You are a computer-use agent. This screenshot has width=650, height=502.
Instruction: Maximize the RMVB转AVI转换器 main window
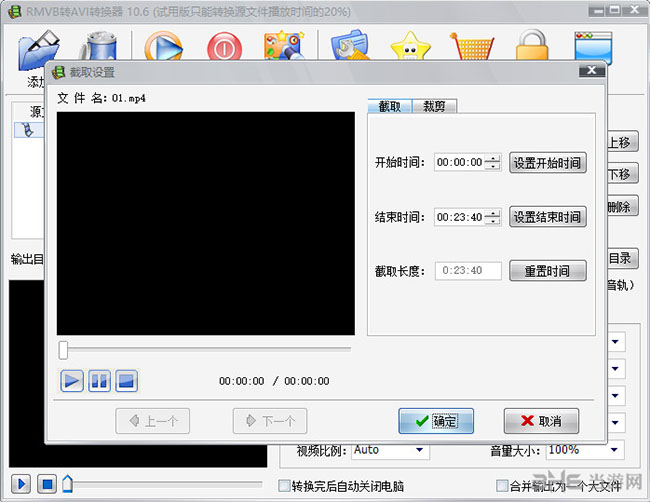[616, 11]
